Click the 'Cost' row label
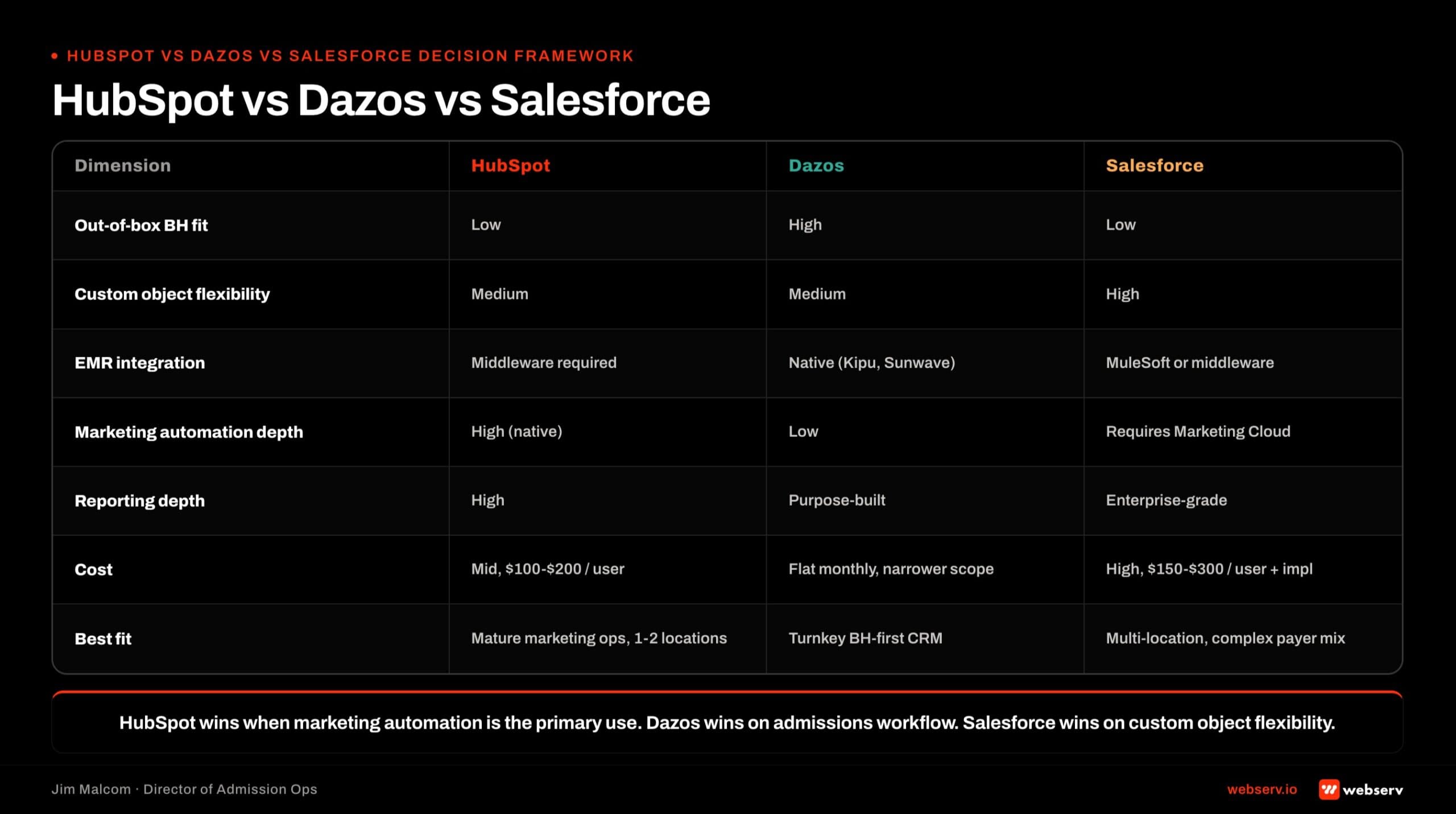The image size is (1456, 814). click(93, 570)
